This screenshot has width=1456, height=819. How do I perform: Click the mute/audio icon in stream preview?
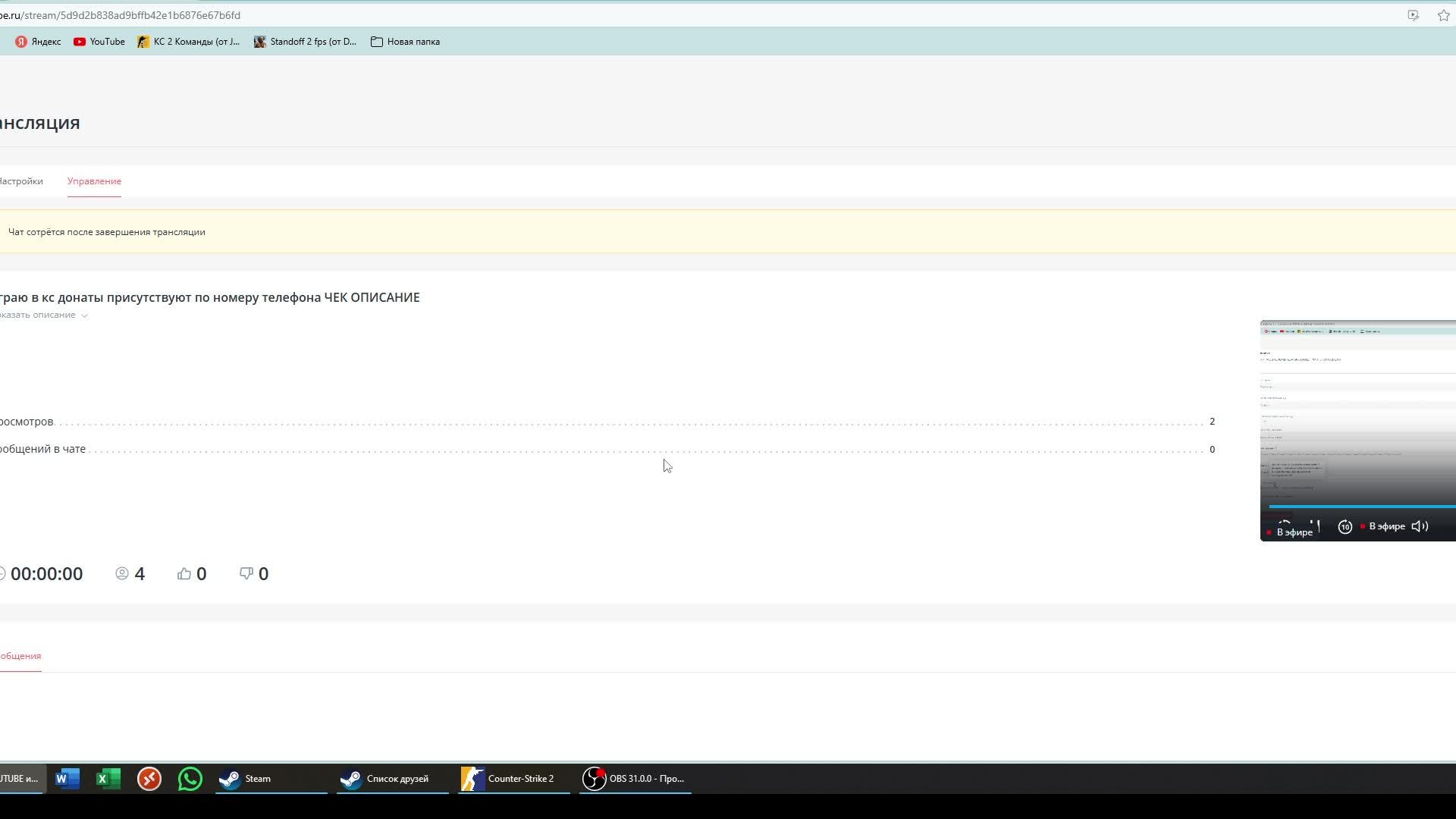tap(1420, 527)
